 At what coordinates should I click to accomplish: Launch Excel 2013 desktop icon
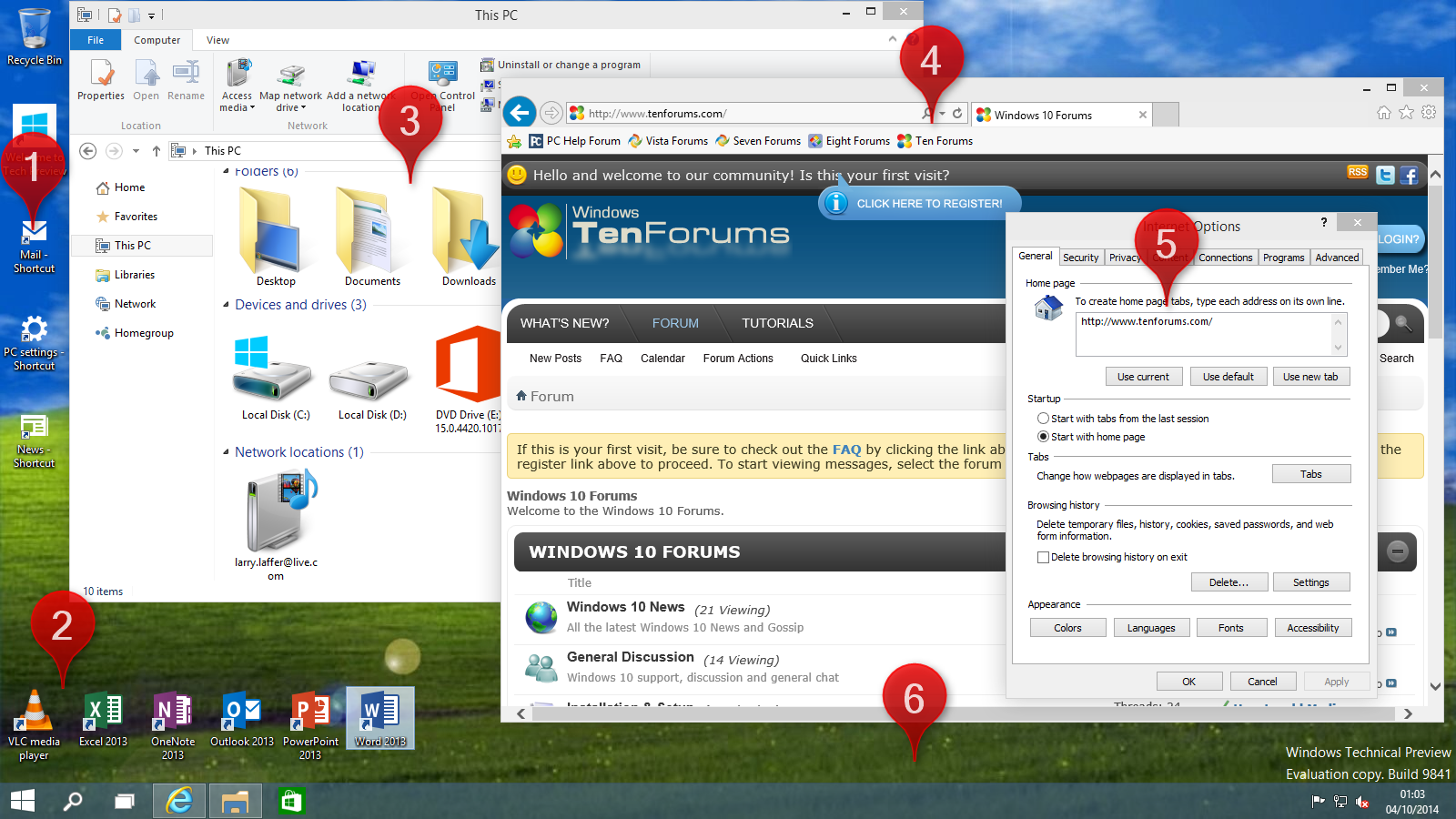[x=103, y=720]
